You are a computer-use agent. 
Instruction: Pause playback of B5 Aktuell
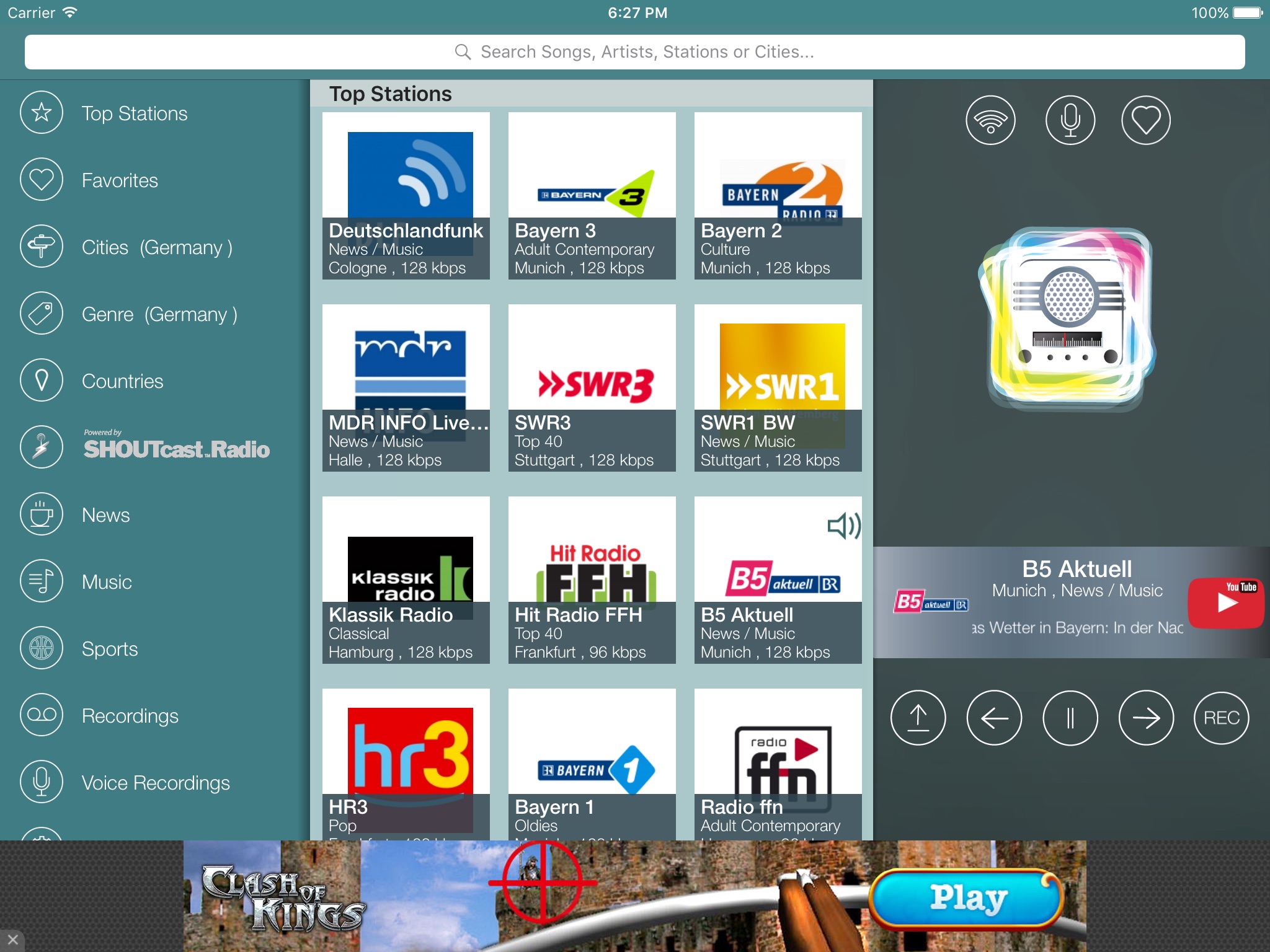tap(1070, 718)
